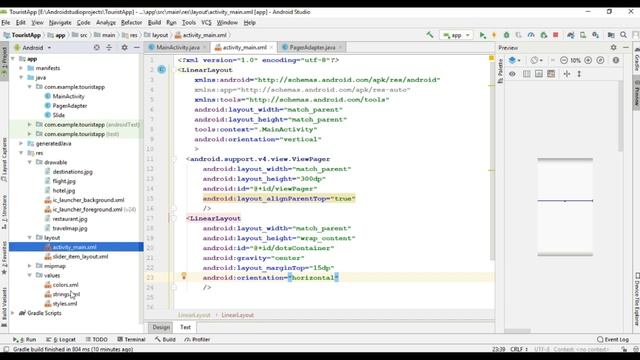Screen dimensions: 640x360
Task: Start debugging with the bug icon
Action: (507, 36)
